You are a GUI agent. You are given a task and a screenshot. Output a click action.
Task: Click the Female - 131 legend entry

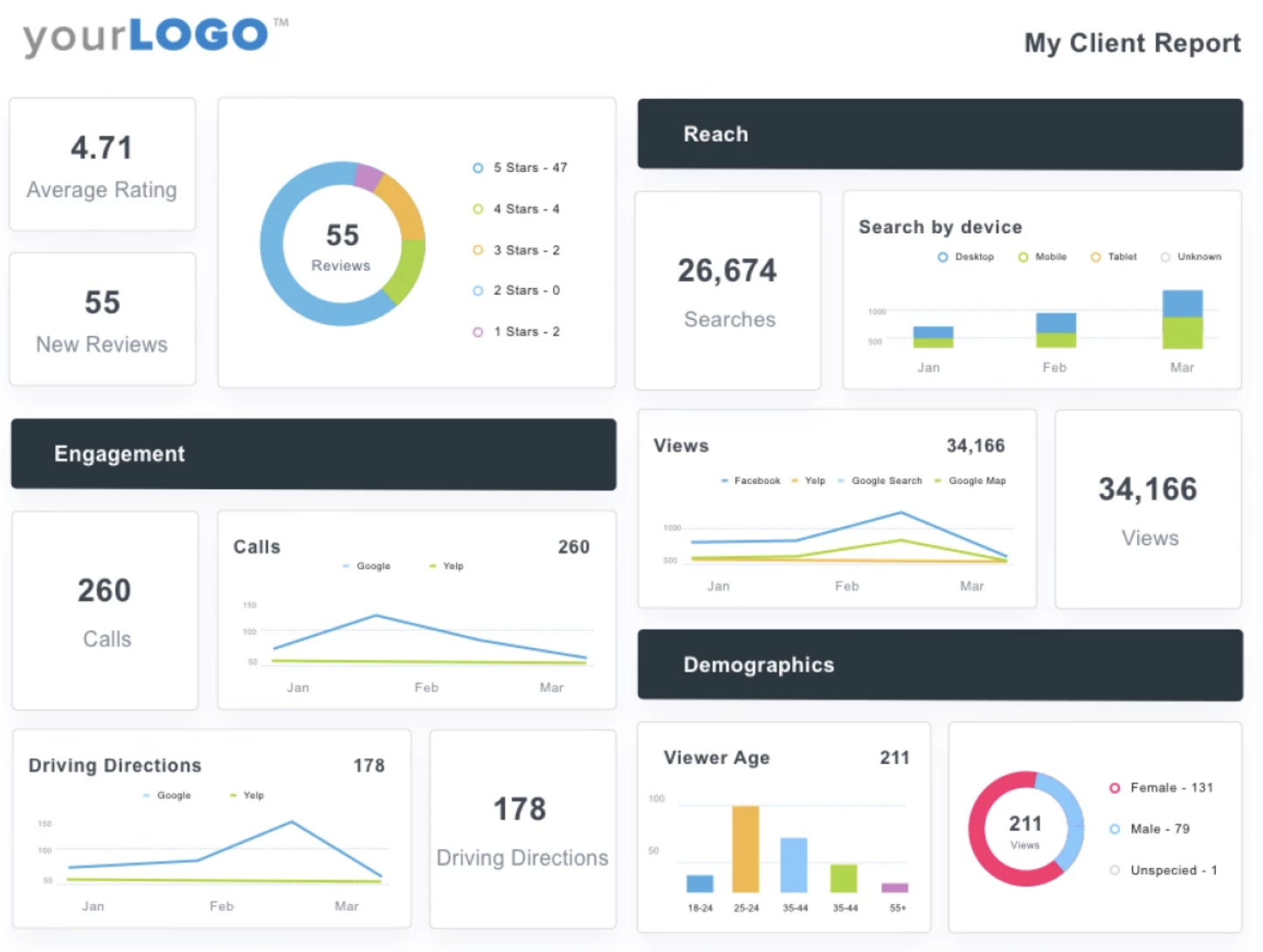click(1163, 787)
